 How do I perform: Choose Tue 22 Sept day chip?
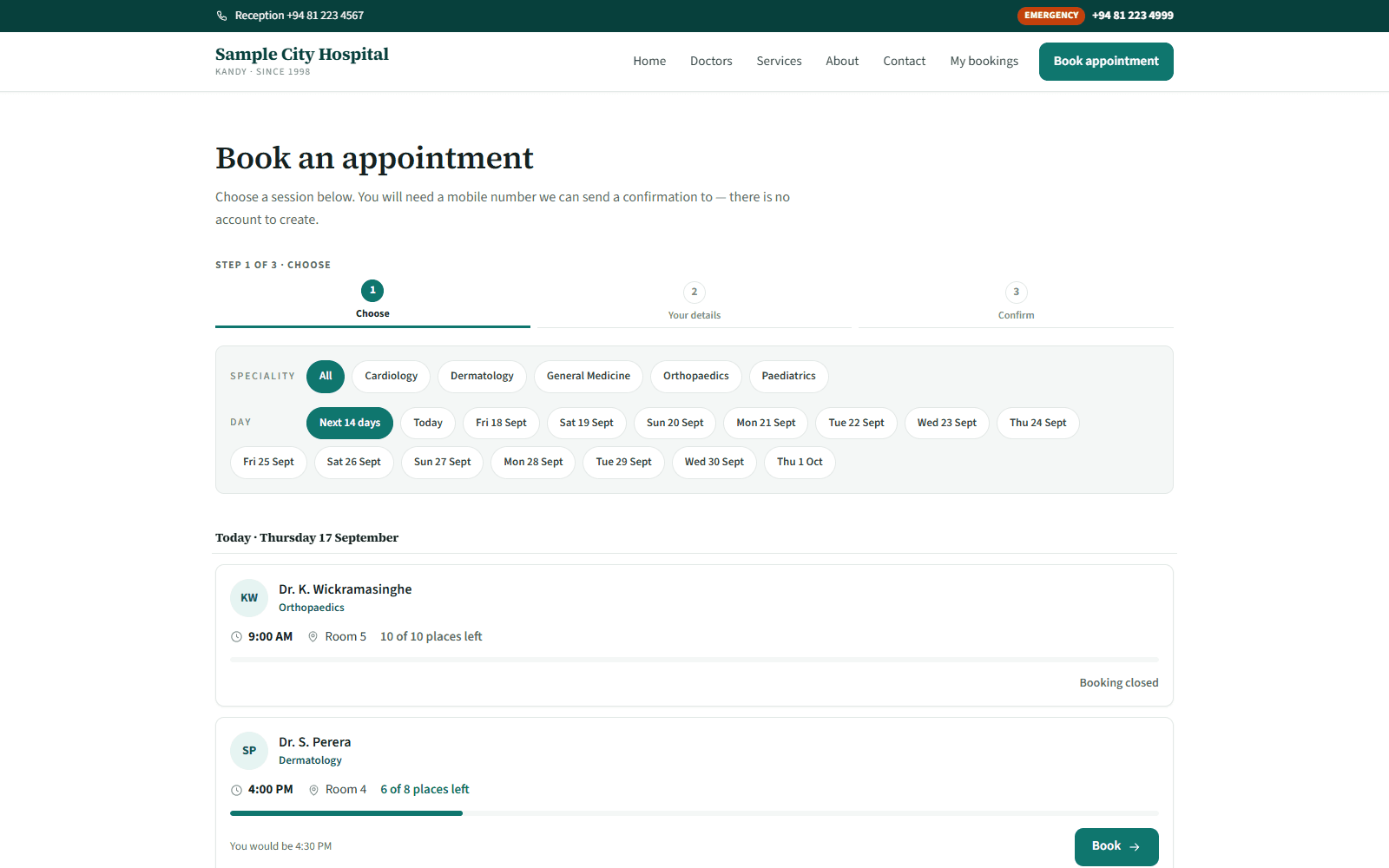(x=856, y=424)
